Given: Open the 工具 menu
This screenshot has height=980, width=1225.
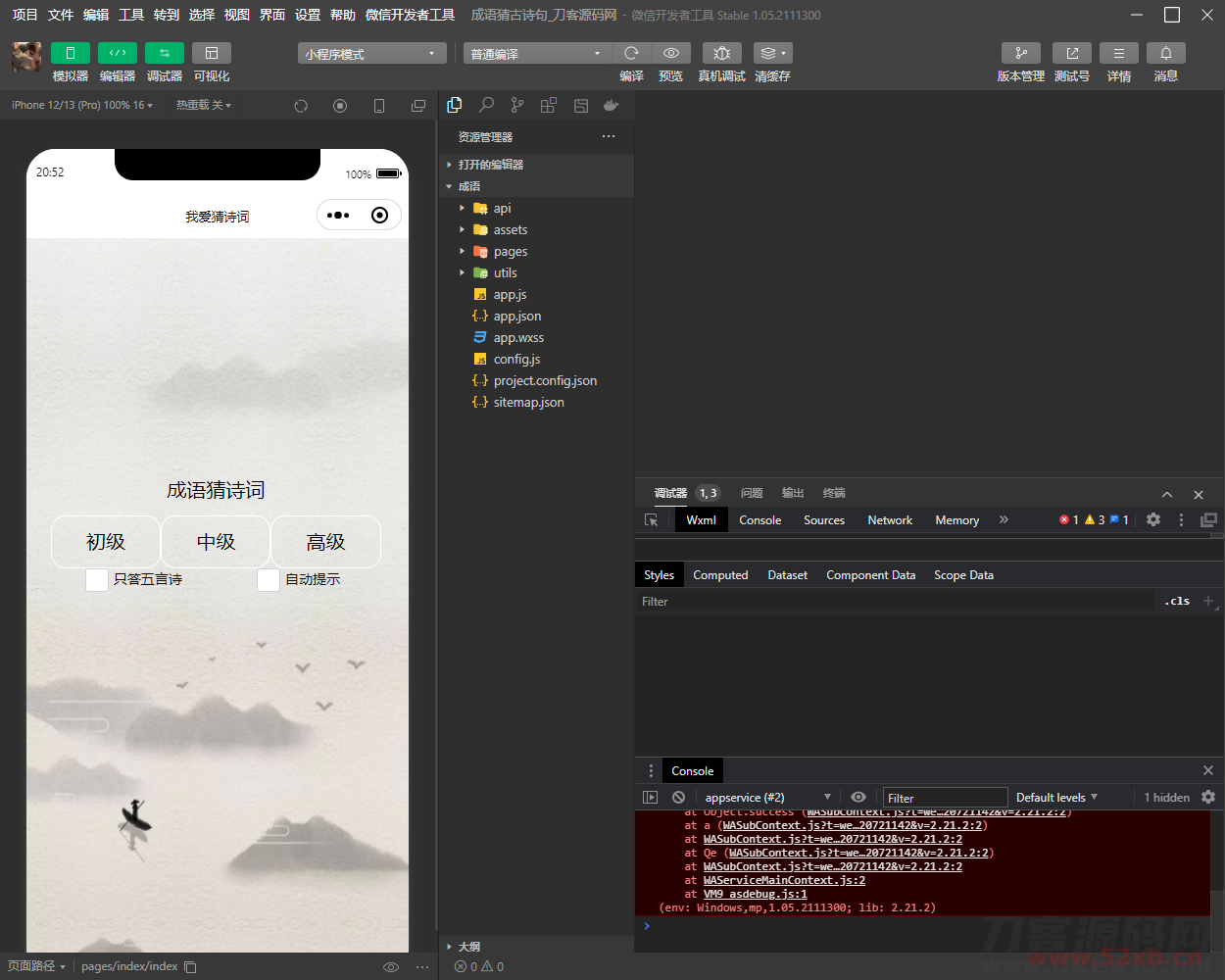Looking at the screenshot, I should pos(131,15).
